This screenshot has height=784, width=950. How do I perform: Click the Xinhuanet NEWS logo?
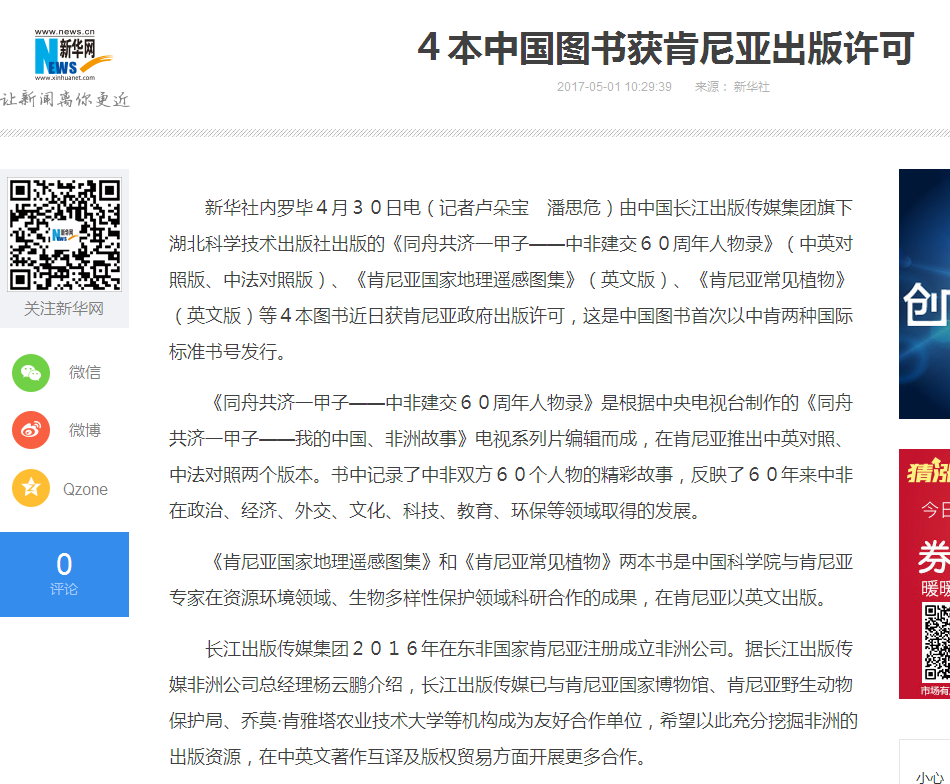click(x=65, y=57)
